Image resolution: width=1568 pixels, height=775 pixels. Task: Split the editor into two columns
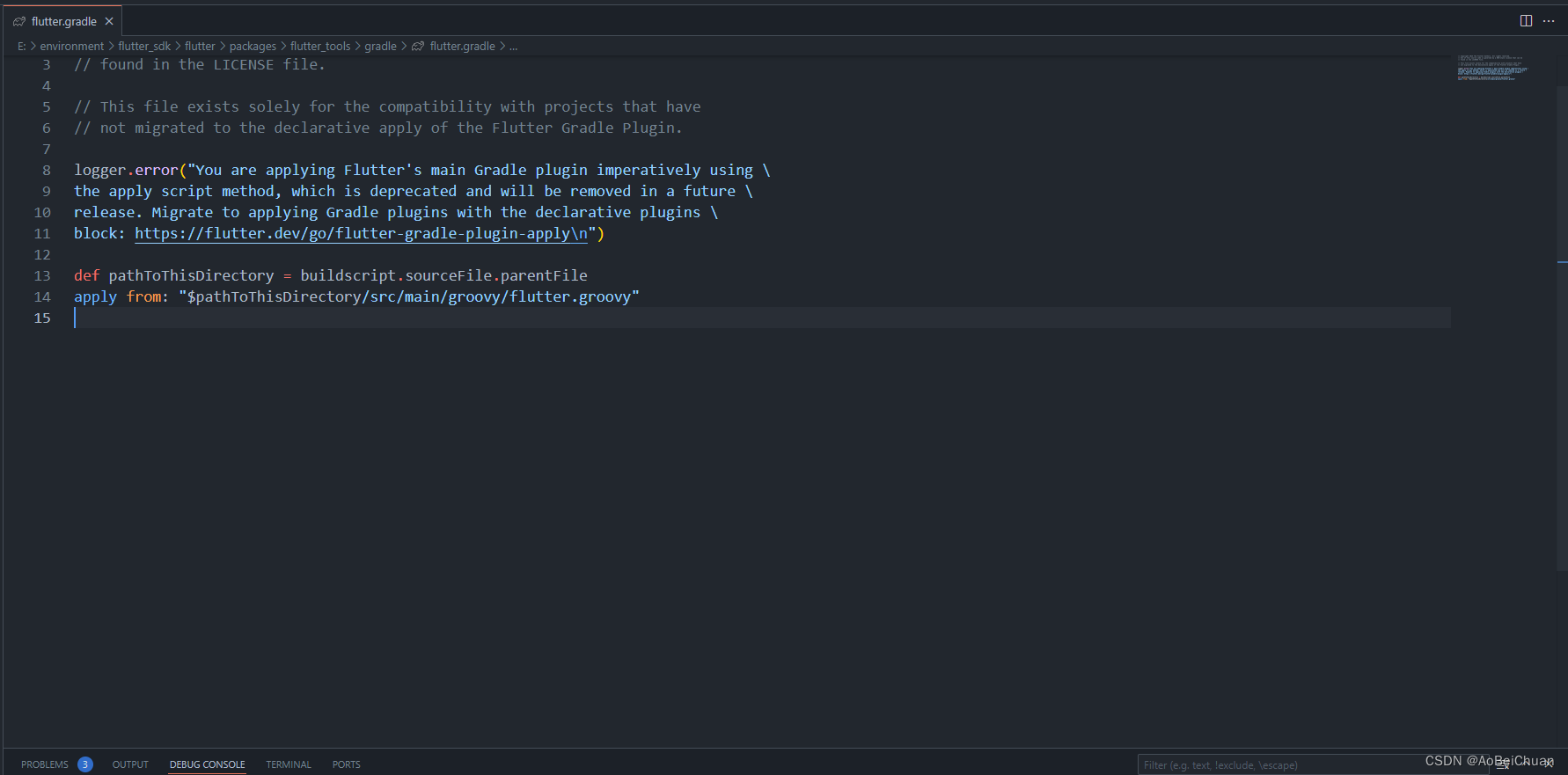[x=1527, y=20]
